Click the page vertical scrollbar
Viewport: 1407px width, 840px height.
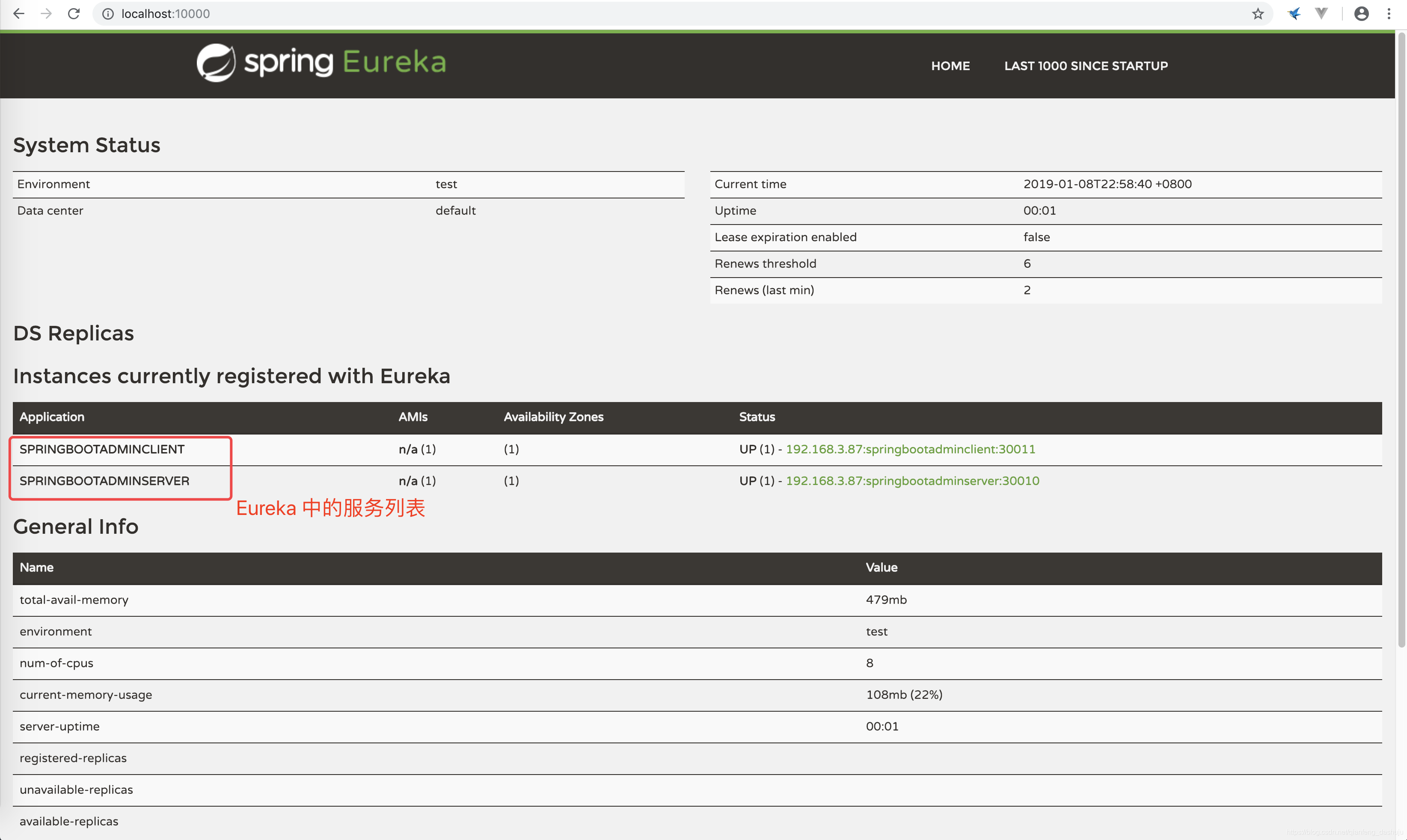point(1401,340)
